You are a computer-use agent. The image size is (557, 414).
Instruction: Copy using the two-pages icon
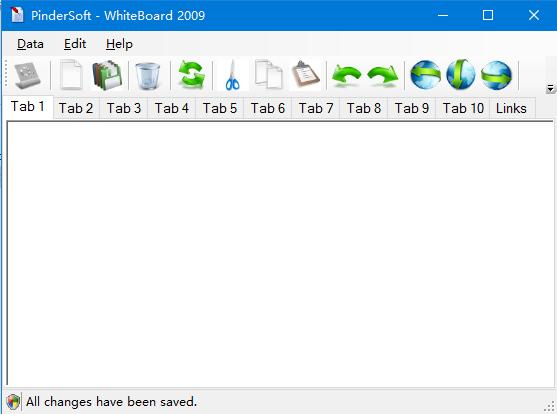[269, 75]
